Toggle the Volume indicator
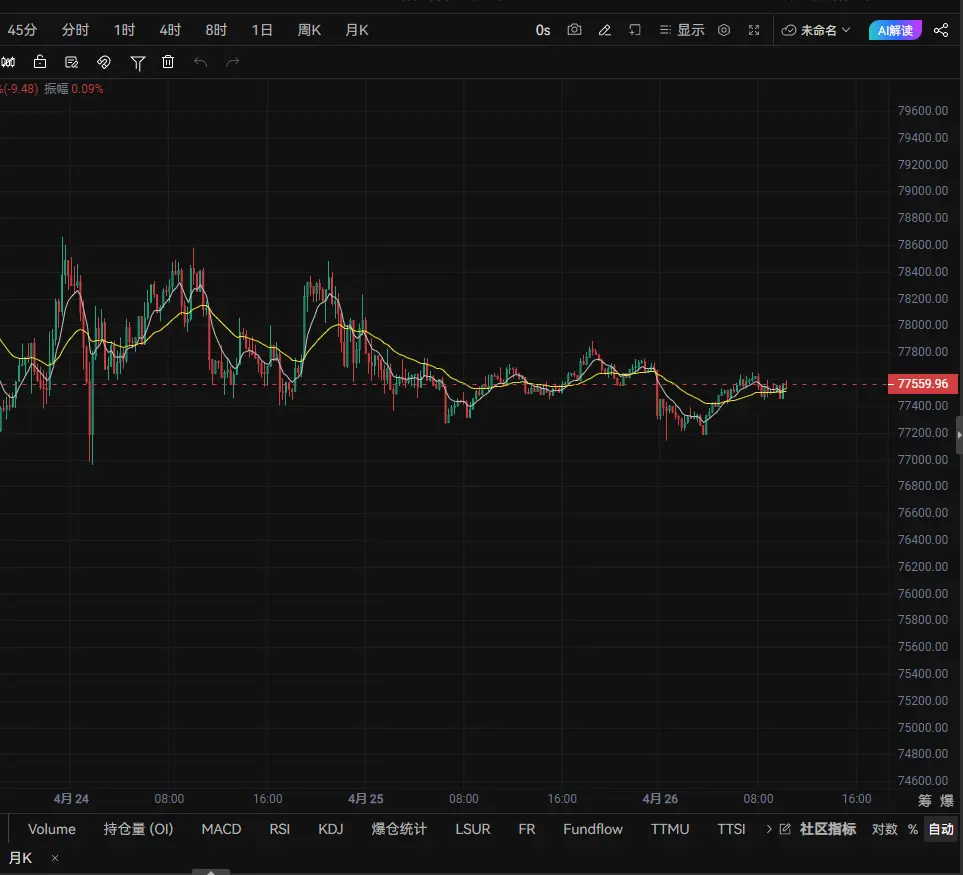 click(52, 829)
